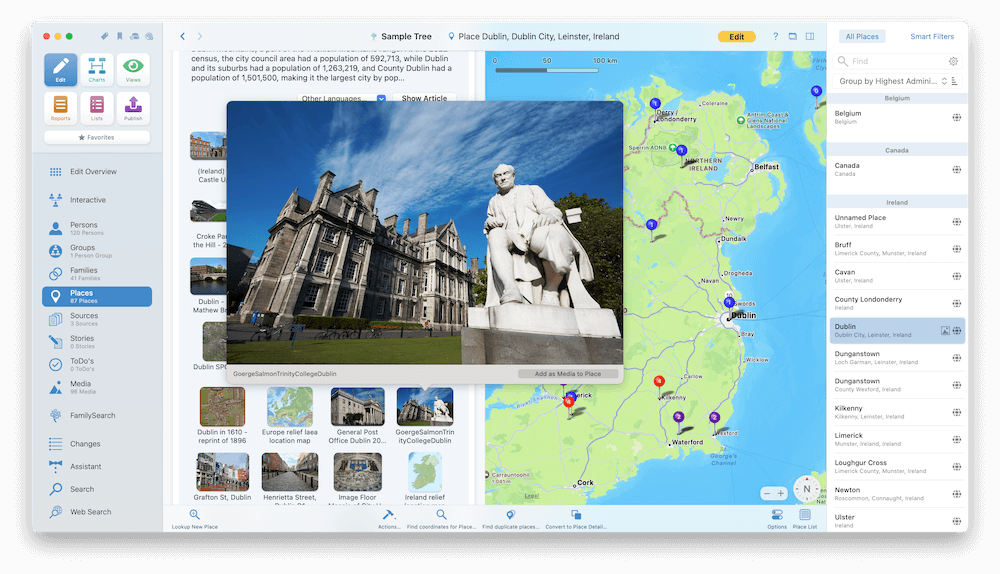Click the Add as Media to Place button
This screenshot has width=1000, height=574.
point(568,374)
